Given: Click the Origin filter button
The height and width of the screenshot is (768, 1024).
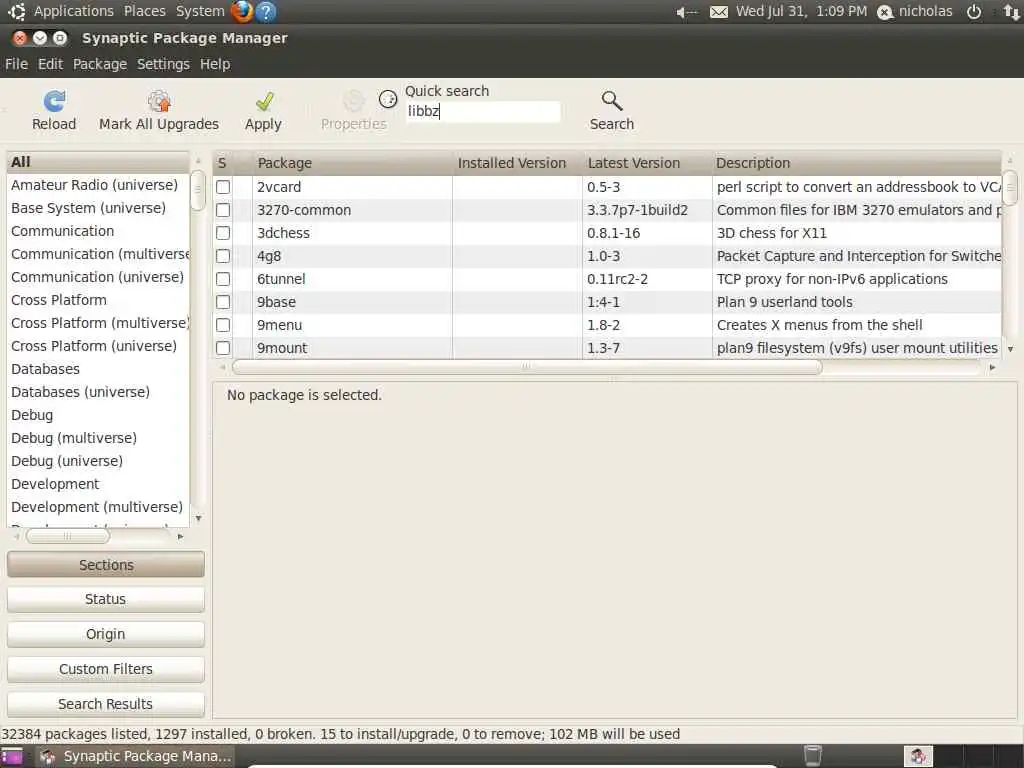Looking at the screenshot, I should (106, 634).
